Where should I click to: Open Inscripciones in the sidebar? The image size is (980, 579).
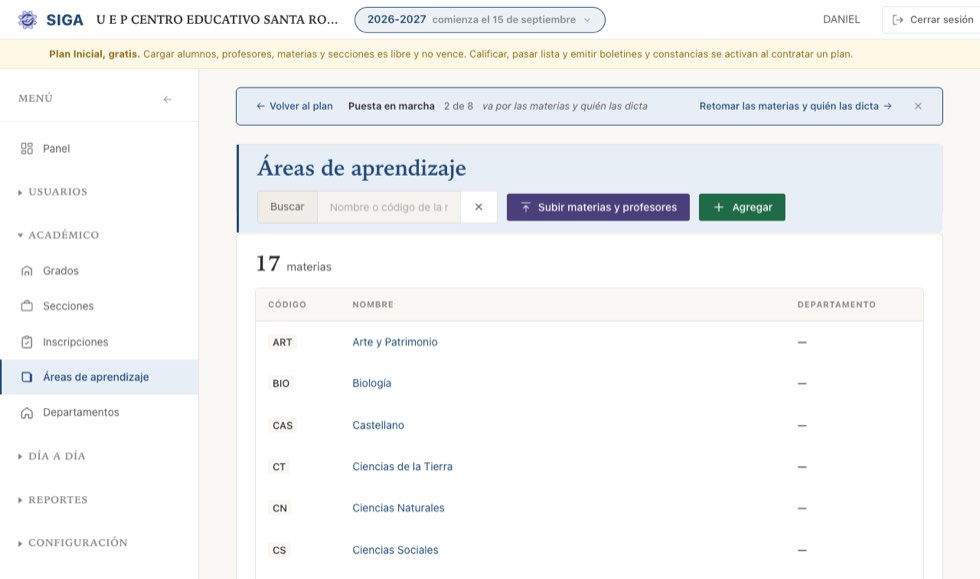pyautogui.click(x=99, y=342)
